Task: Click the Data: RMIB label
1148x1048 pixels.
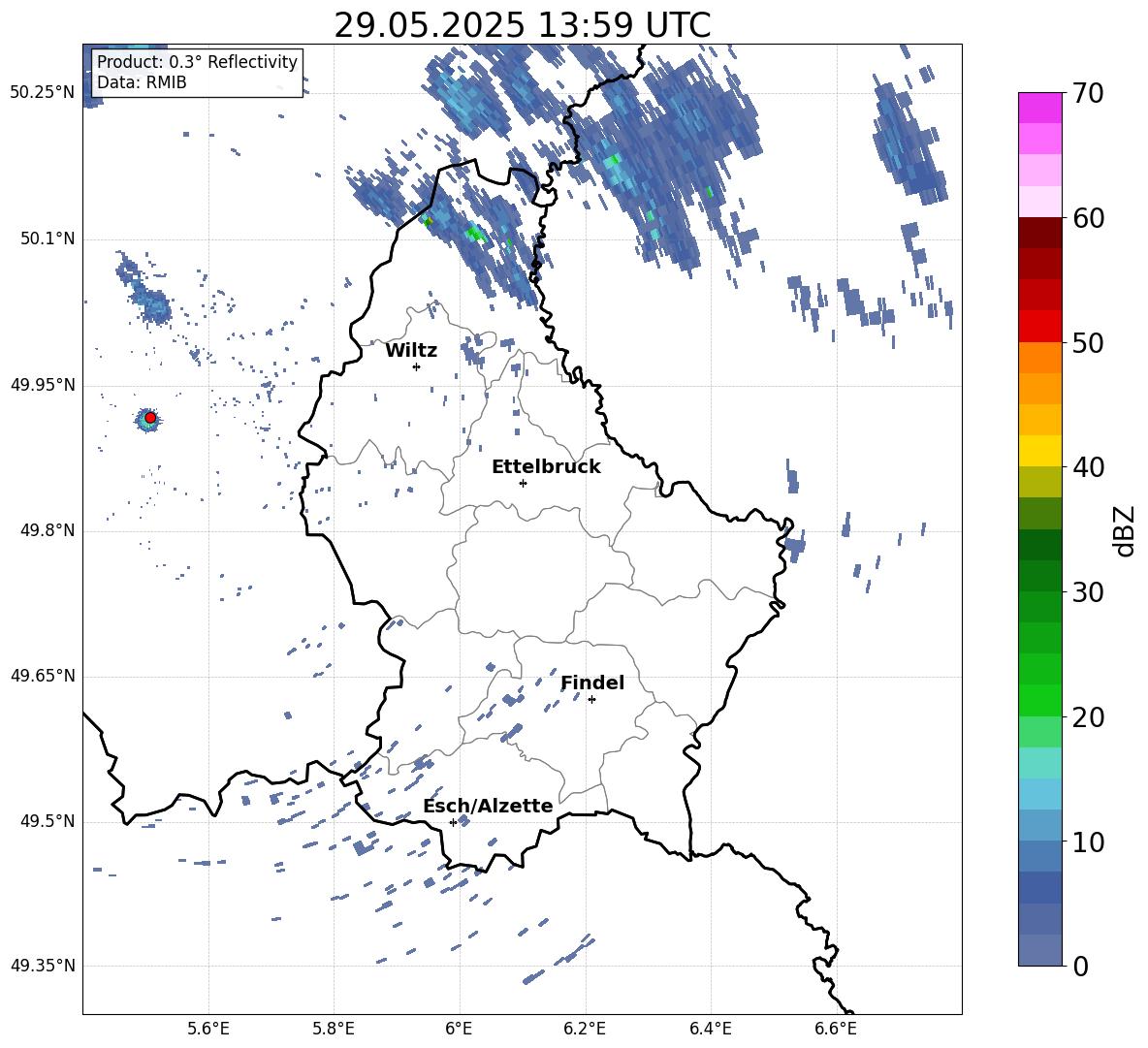Action: (142, 82)
